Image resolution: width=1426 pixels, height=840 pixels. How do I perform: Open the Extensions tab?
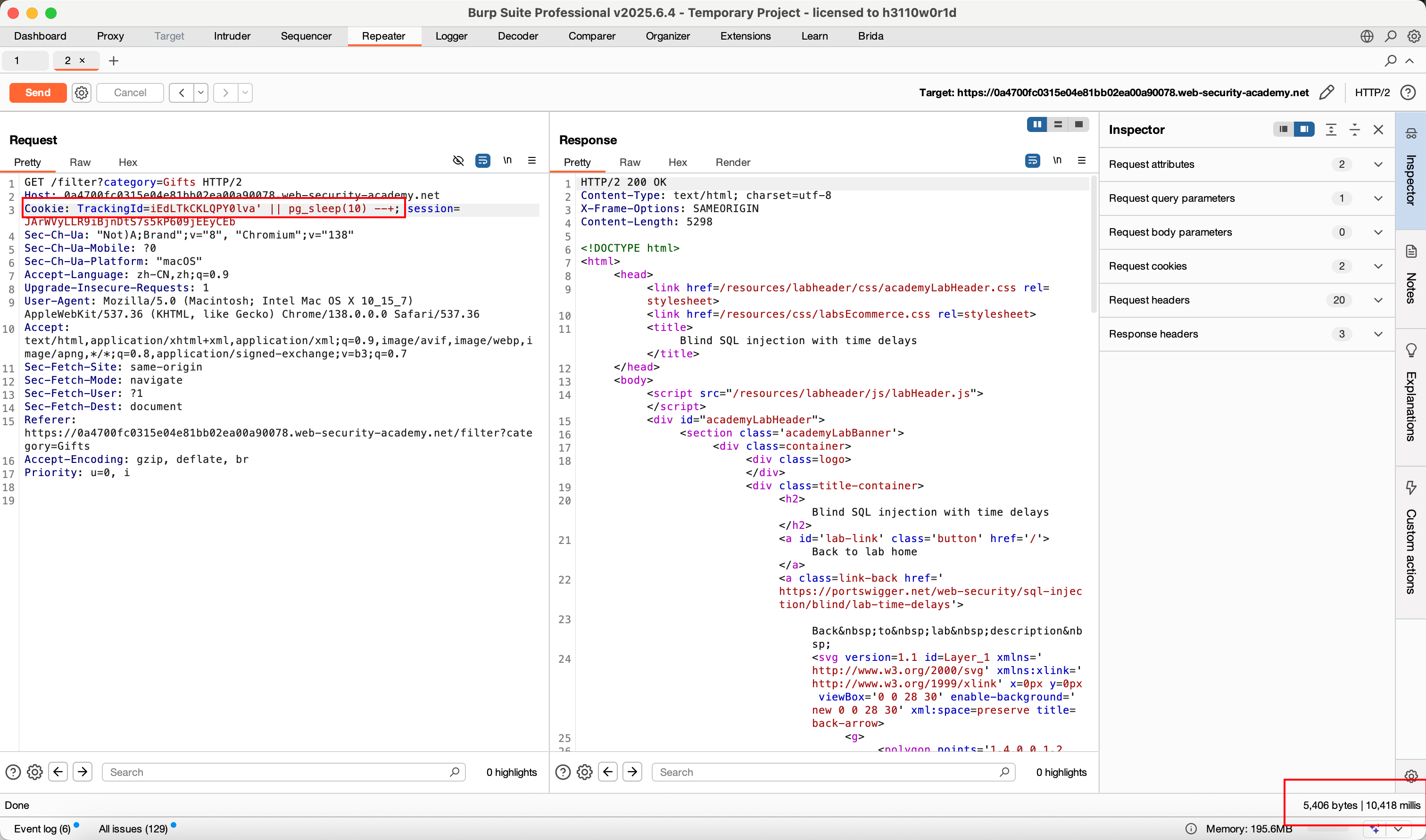point(746,36)
